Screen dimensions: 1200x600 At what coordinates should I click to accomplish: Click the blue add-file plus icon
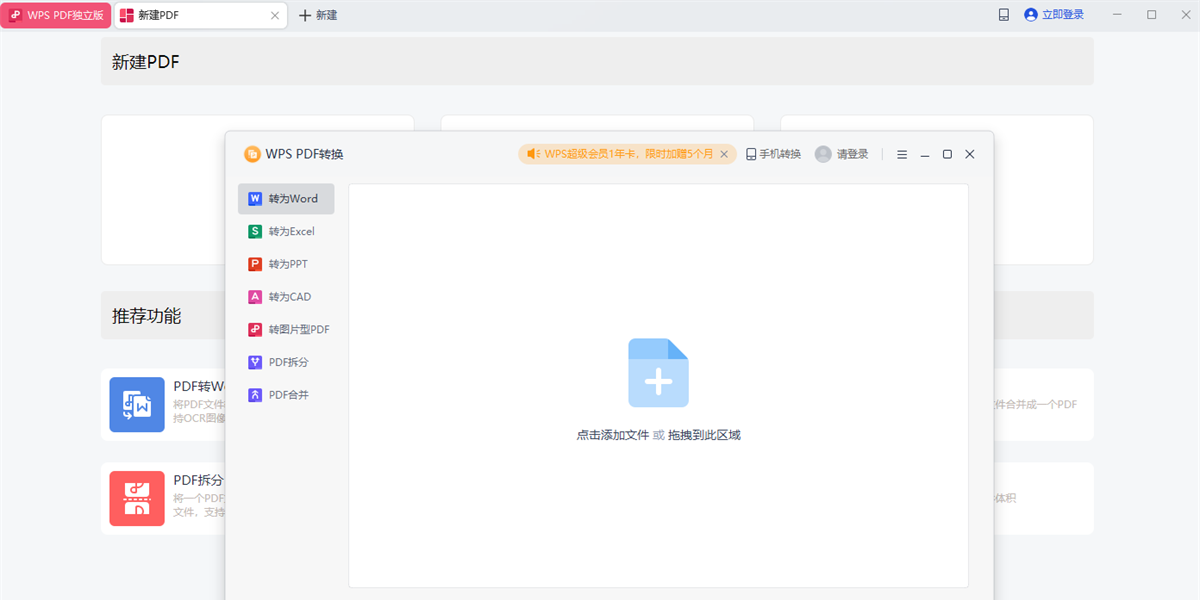coord(658,373)
